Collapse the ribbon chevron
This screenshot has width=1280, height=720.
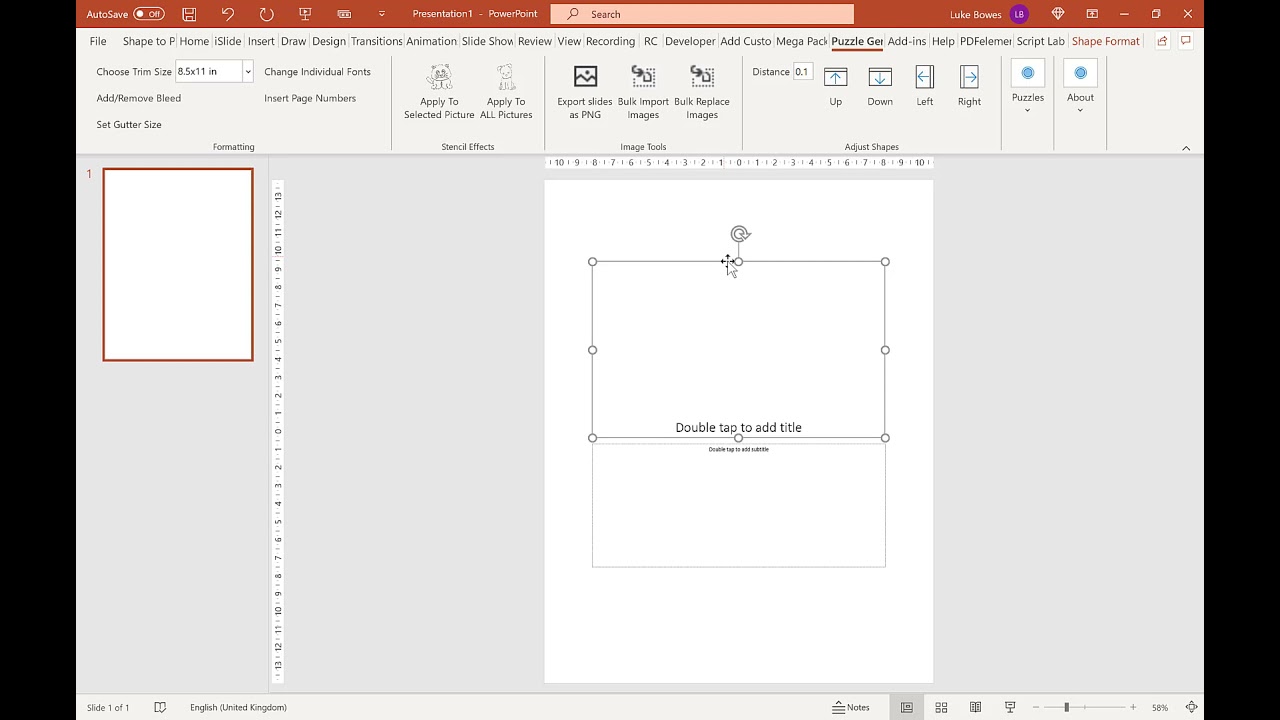coord(1186,148)
